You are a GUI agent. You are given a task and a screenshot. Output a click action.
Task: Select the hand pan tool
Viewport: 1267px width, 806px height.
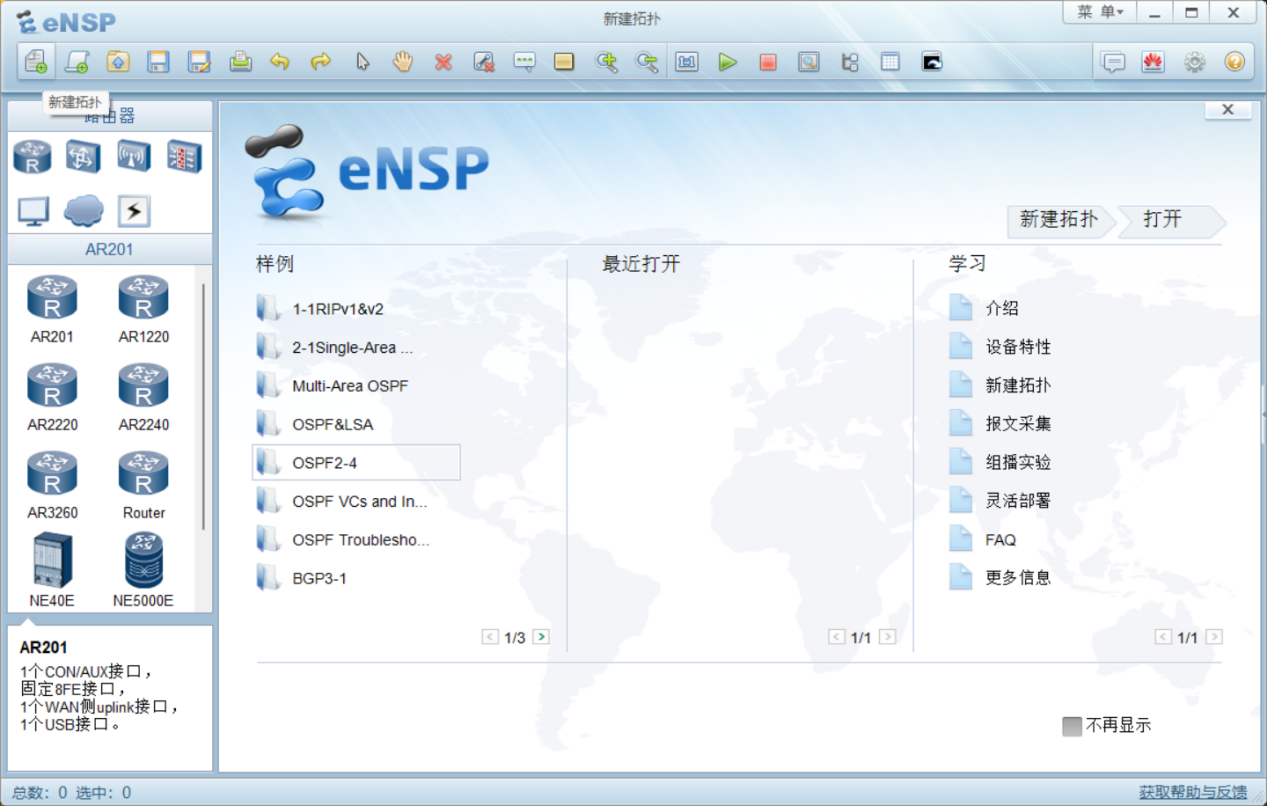tap(402, 62)
